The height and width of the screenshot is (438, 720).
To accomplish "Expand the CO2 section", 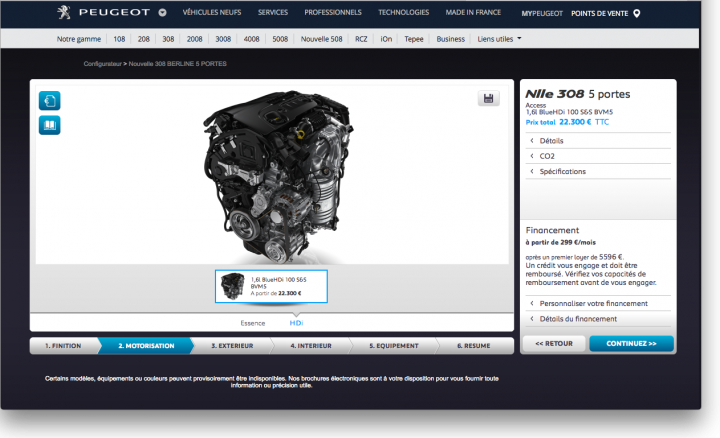I will [x=598, y=156].
